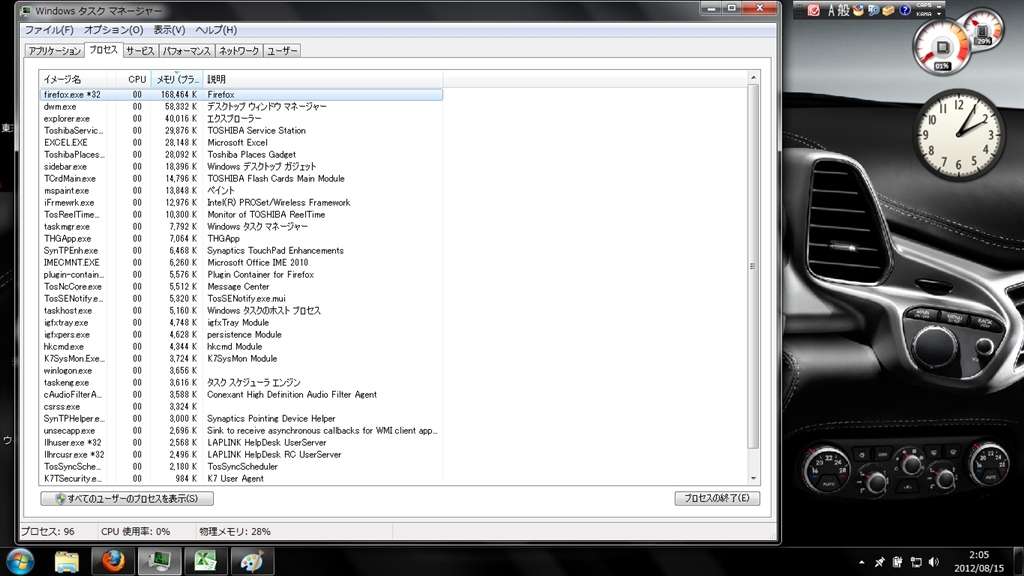
Task: Open the clock showing 2:05
Action: click(x=978, y=562)
